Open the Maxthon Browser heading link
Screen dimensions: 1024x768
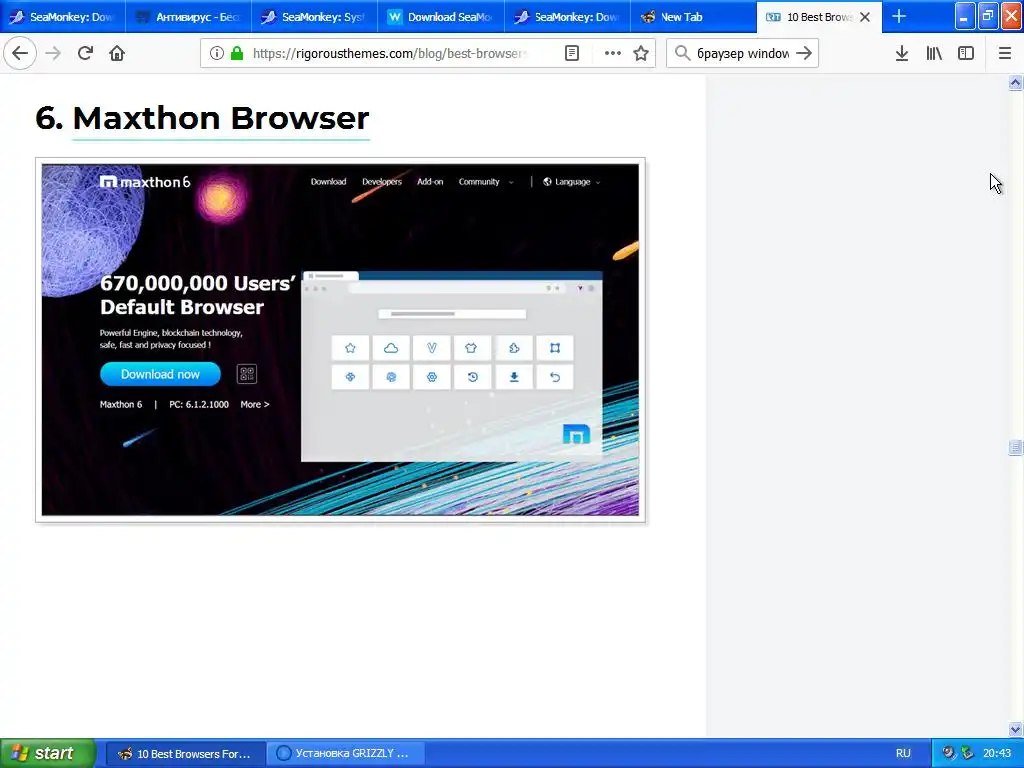tap(221, 118)
